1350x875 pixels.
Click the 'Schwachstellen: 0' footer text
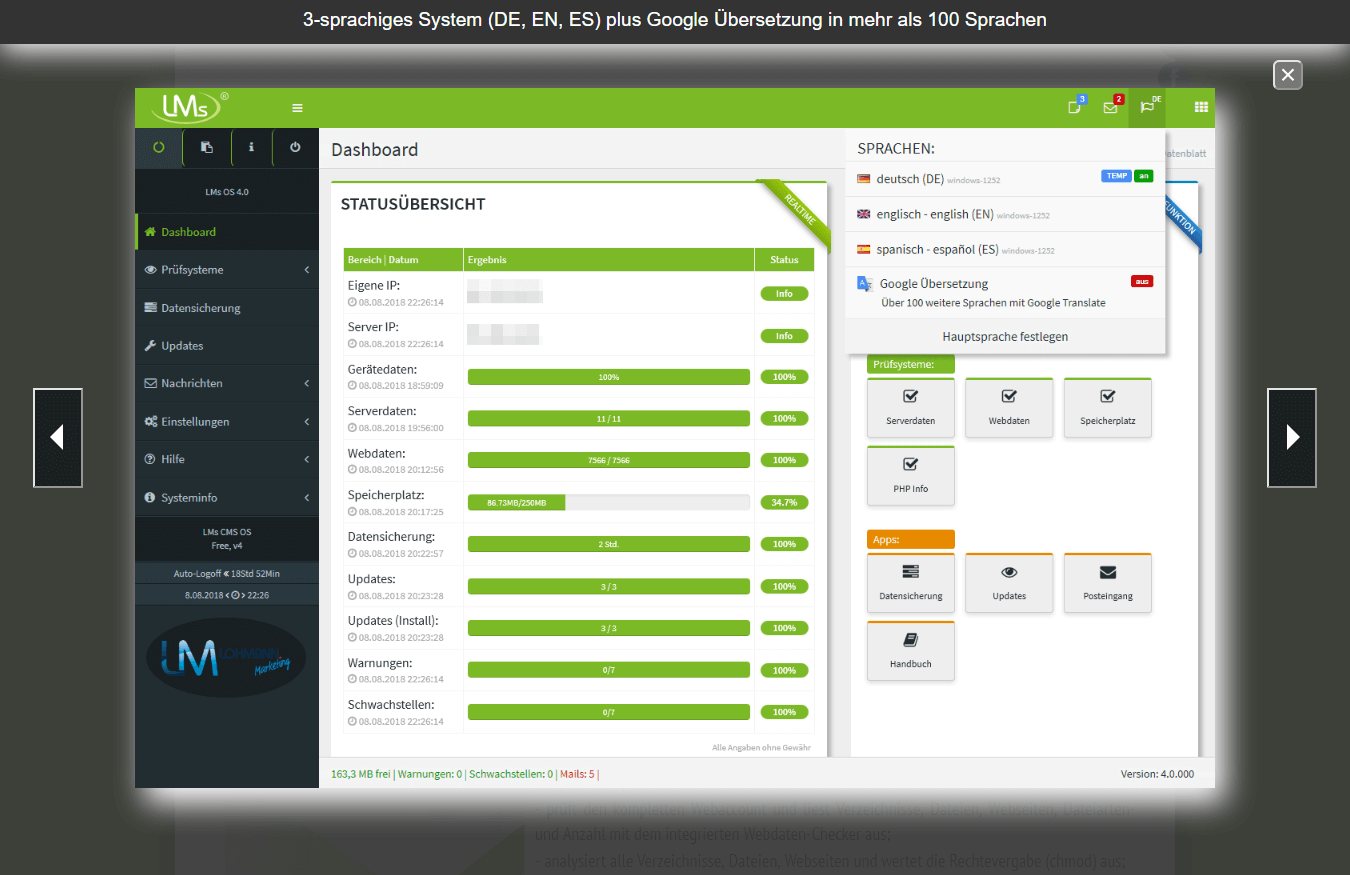point(511,774)
